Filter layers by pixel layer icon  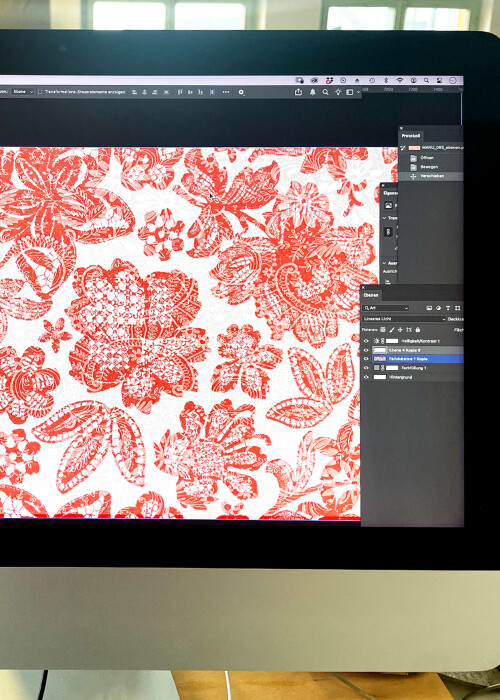pyautogui.click(x=429, y=308)
